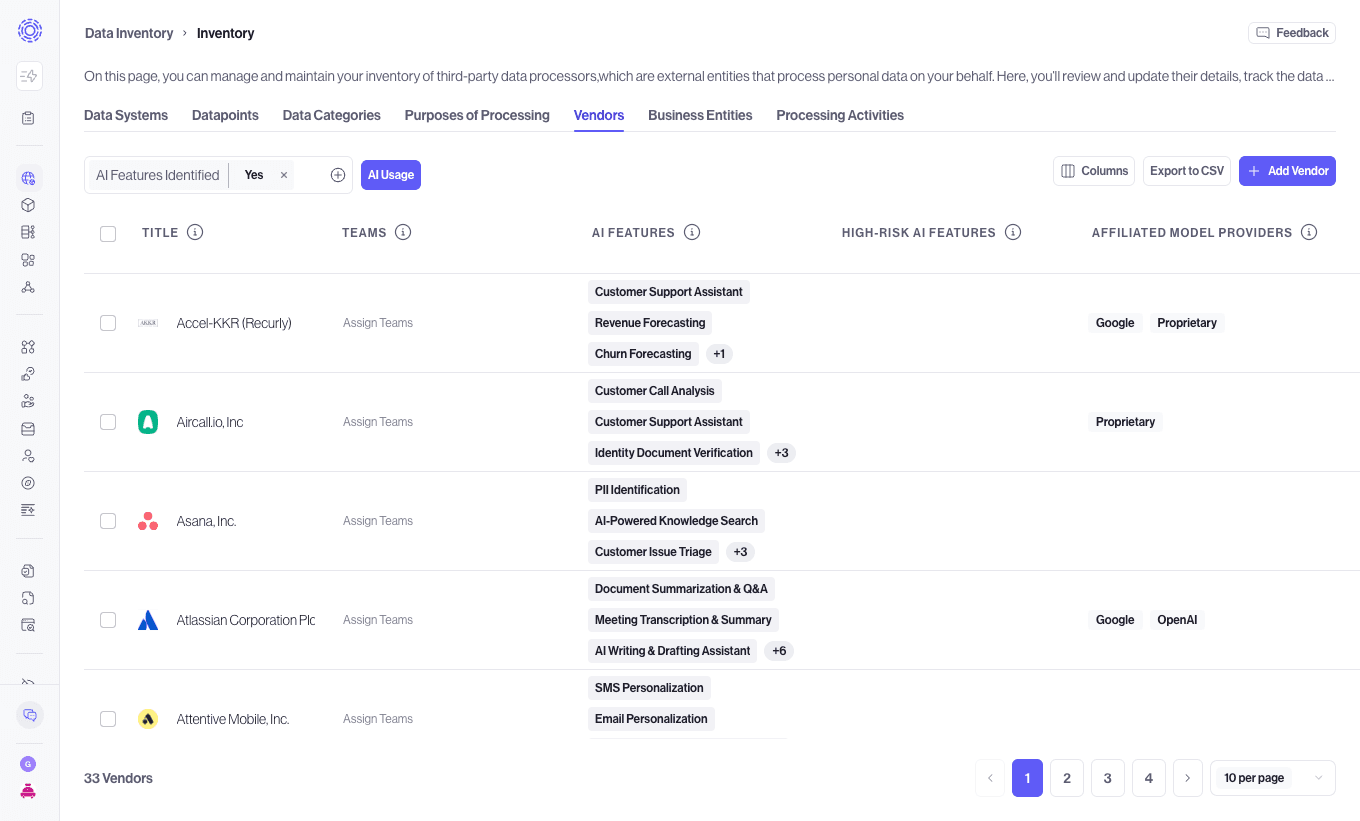Click the AI Usage button
Screen dimensions: 1360x821
[x=391, y=175]
